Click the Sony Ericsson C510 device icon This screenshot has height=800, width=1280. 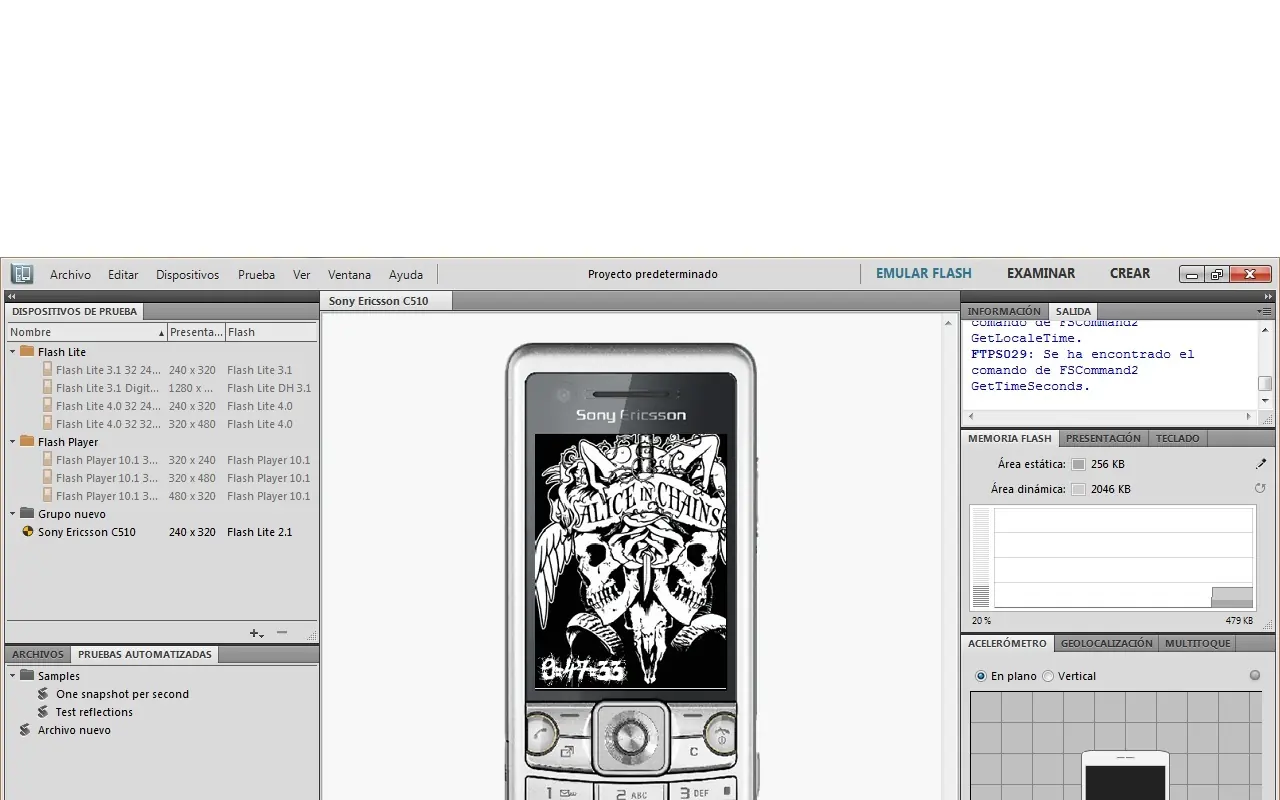28,532
